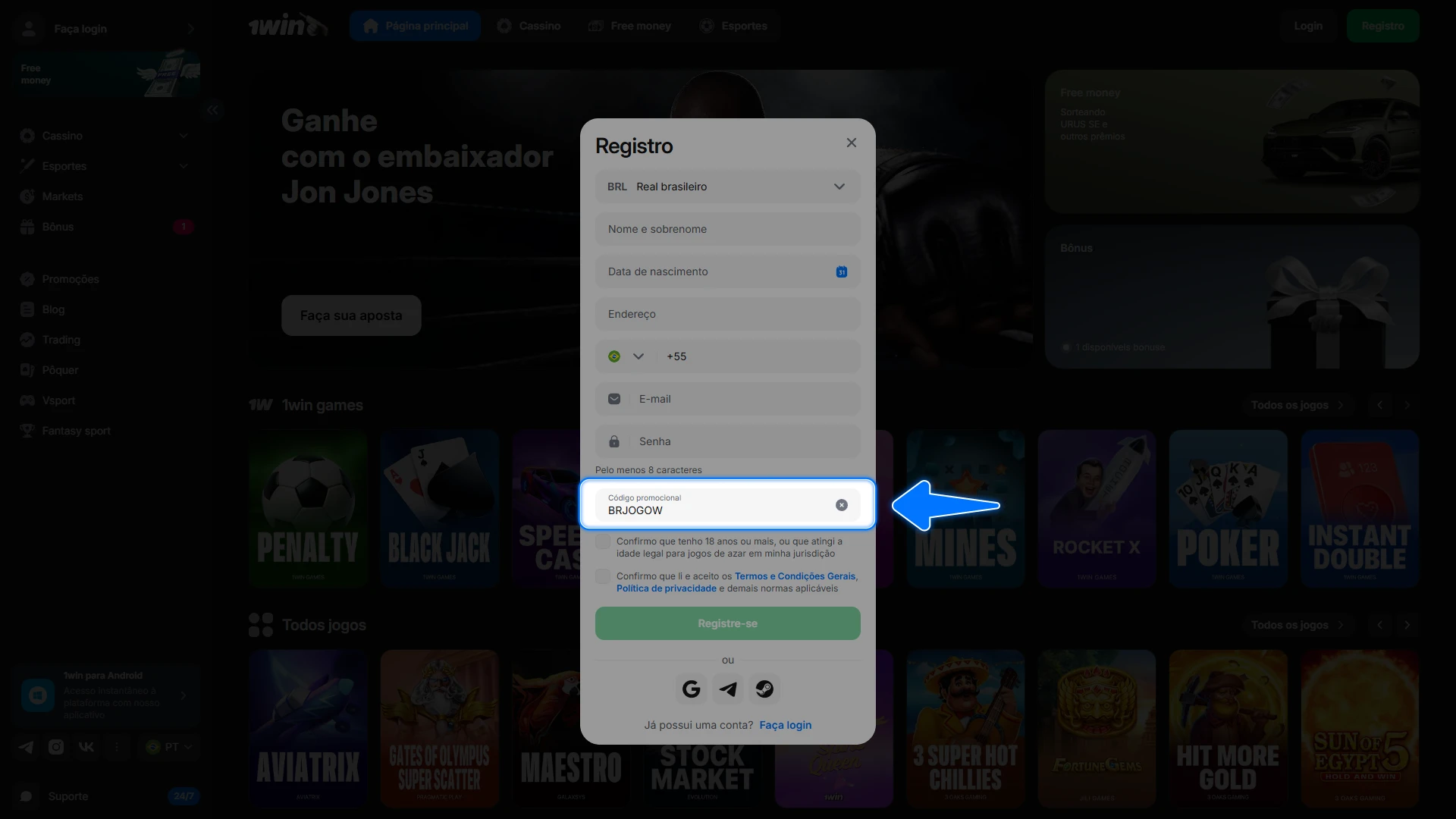Image resolution: width=1456 pixels, height=819 pixels.
Task: Open the Instagram social icon in sidebar
Action: 56,747
